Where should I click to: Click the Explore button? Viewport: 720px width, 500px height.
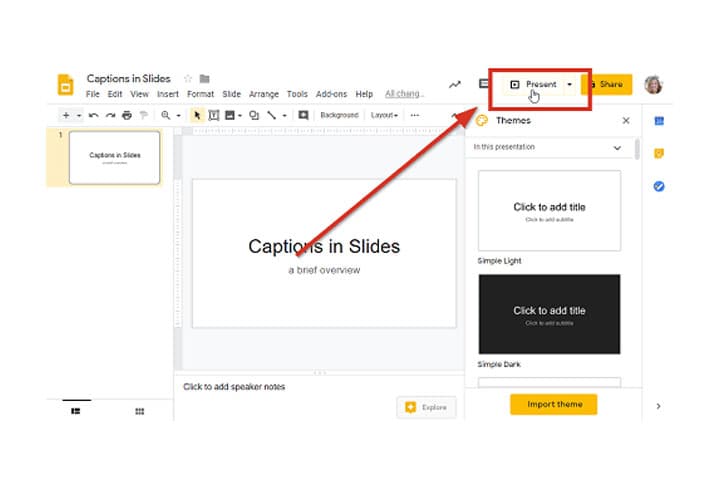coord(427,407)
